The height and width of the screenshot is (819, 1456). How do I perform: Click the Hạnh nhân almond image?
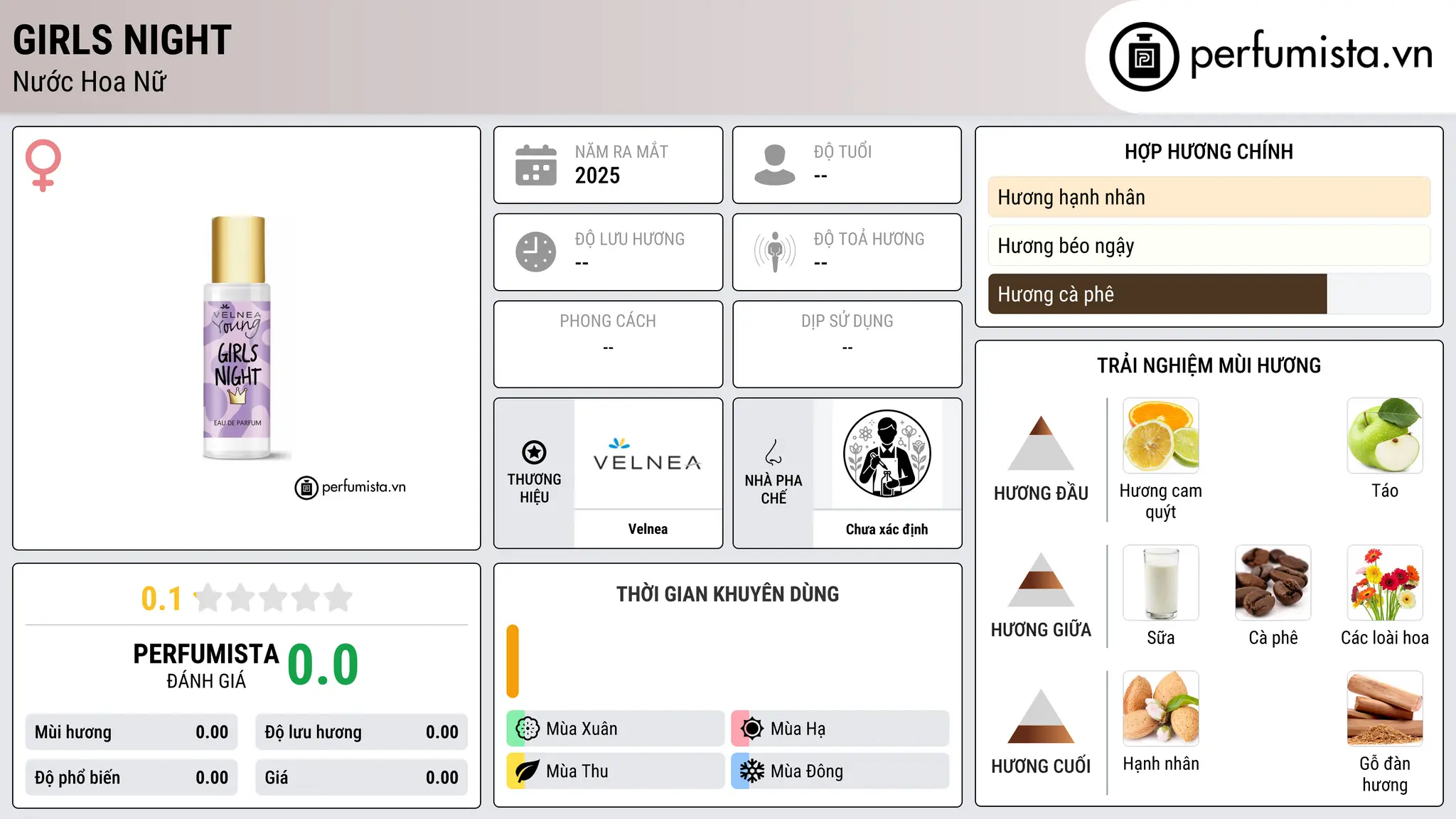pyautogui.click(x=1161, y=709)
